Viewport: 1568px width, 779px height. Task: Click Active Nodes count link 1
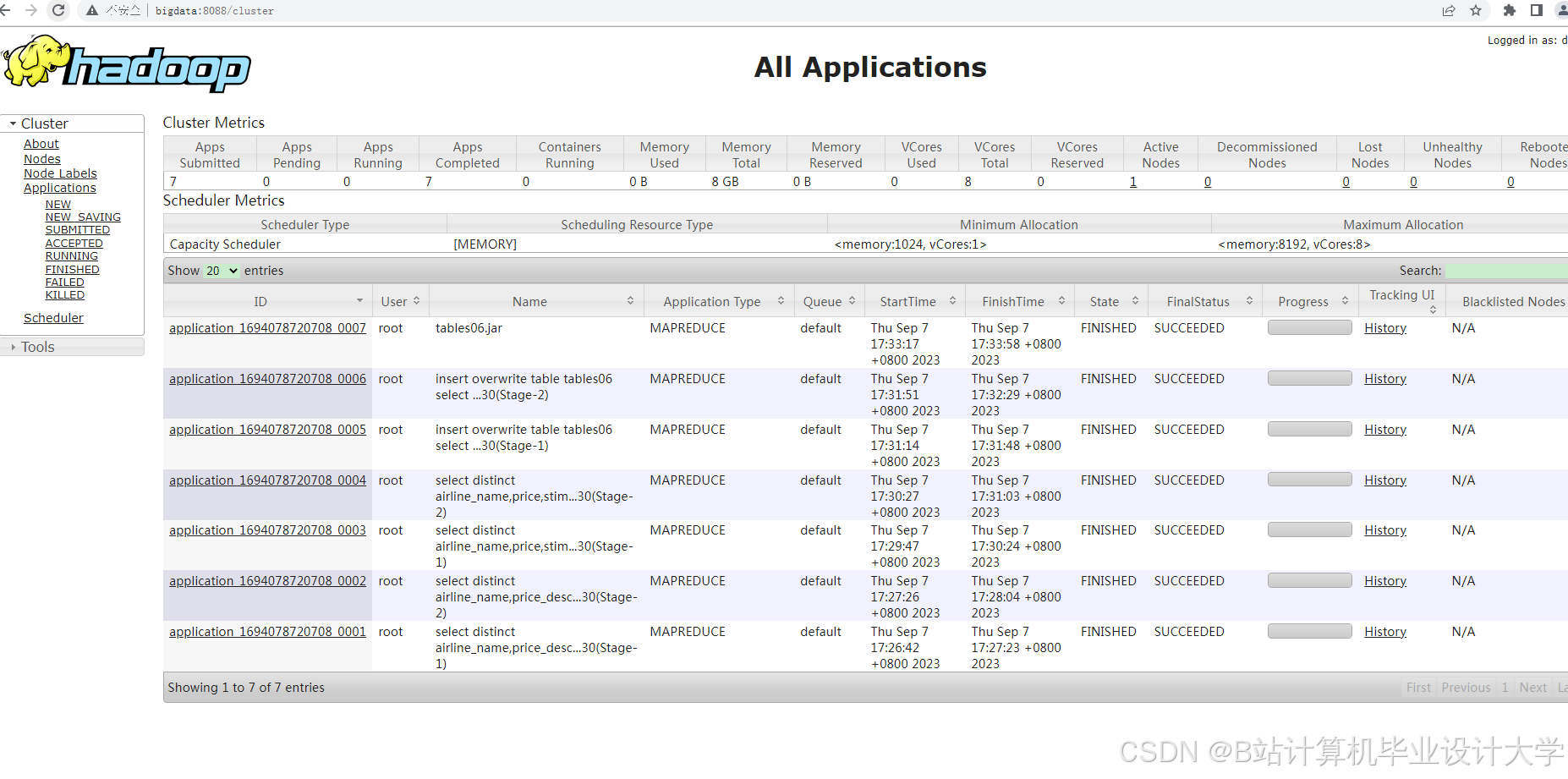1133,182
